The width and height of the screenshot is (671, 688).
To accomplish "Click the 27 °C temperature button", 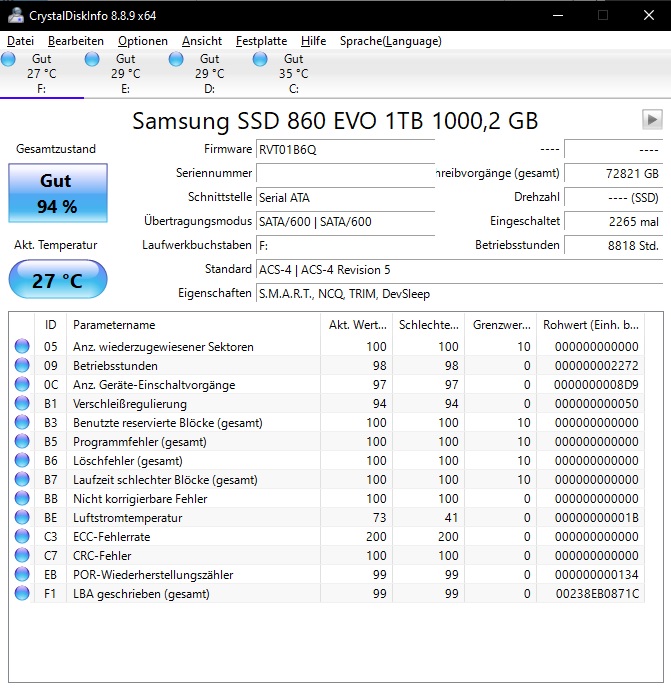I will (x=58, y=280).
